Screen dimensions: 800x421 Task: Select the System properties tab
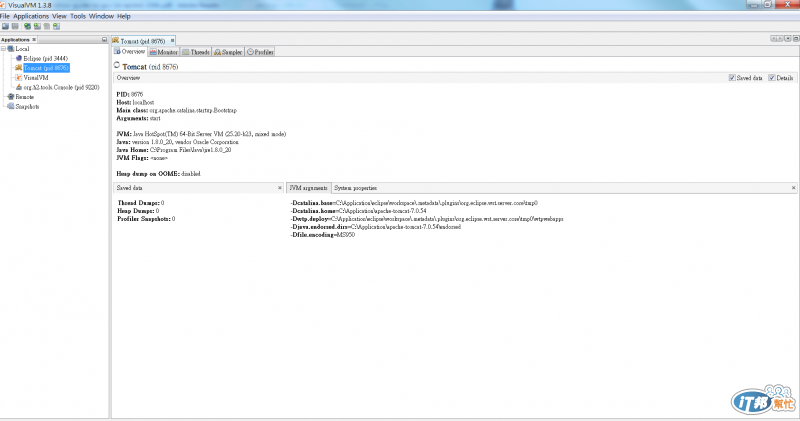pos(355,188)
